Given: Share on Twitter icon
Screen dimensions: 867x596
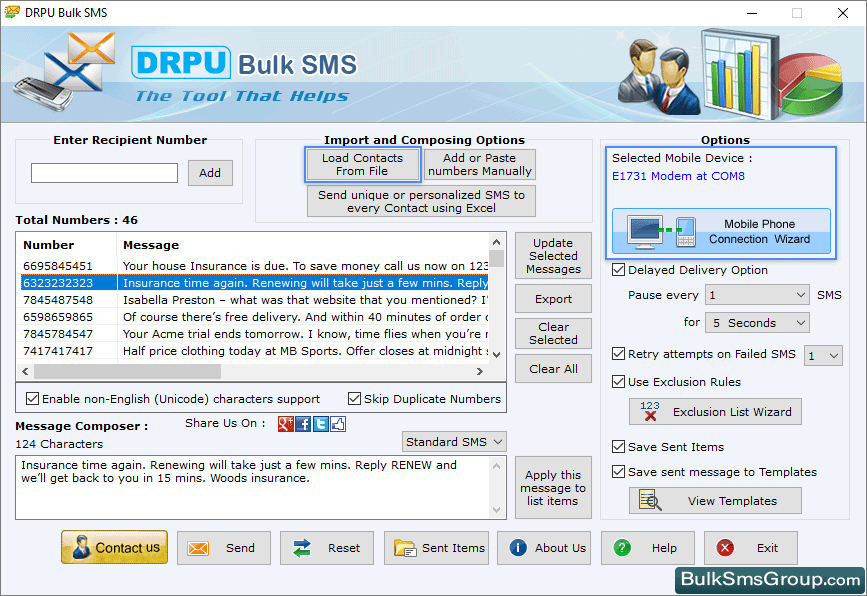Looking at the screenshot, I should coord(321,424).
